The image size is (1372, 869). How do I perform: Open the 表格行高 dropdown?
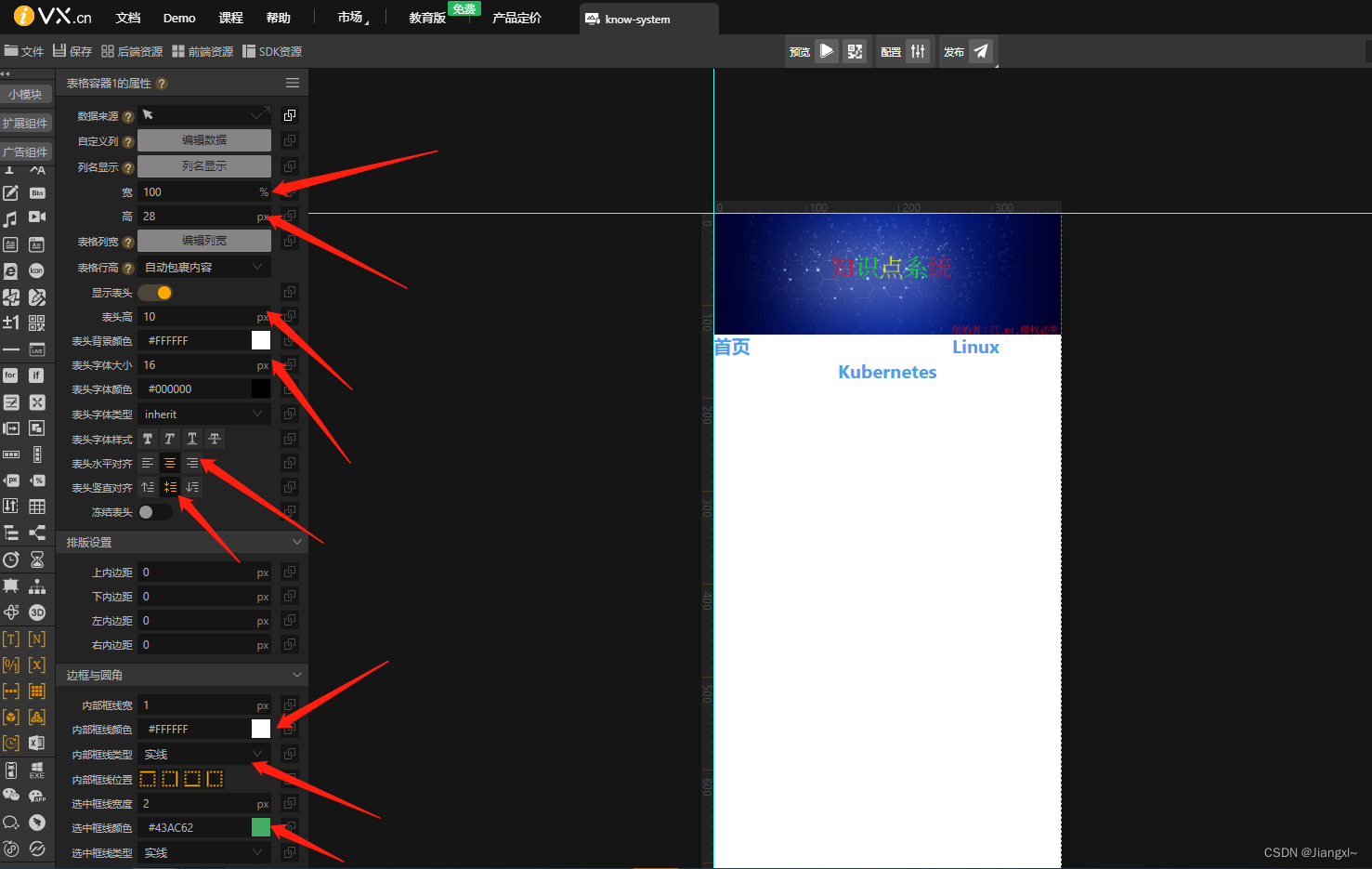204,267
